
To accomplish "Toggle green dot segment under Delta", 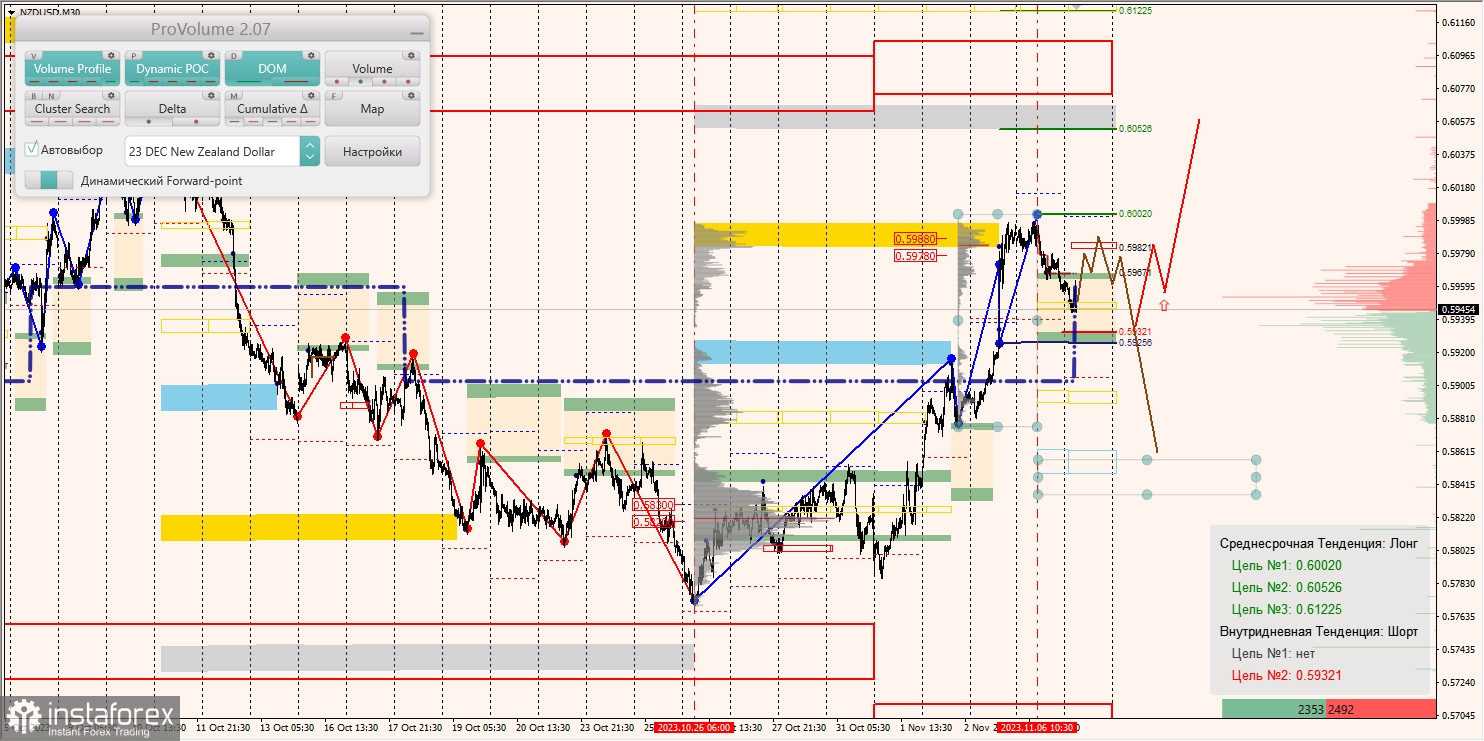I will coord(149,121).
